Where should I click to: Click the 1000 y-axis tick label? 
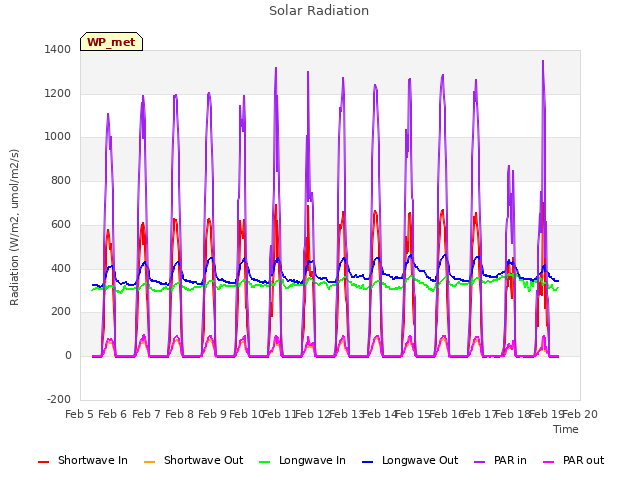[58, 137]
